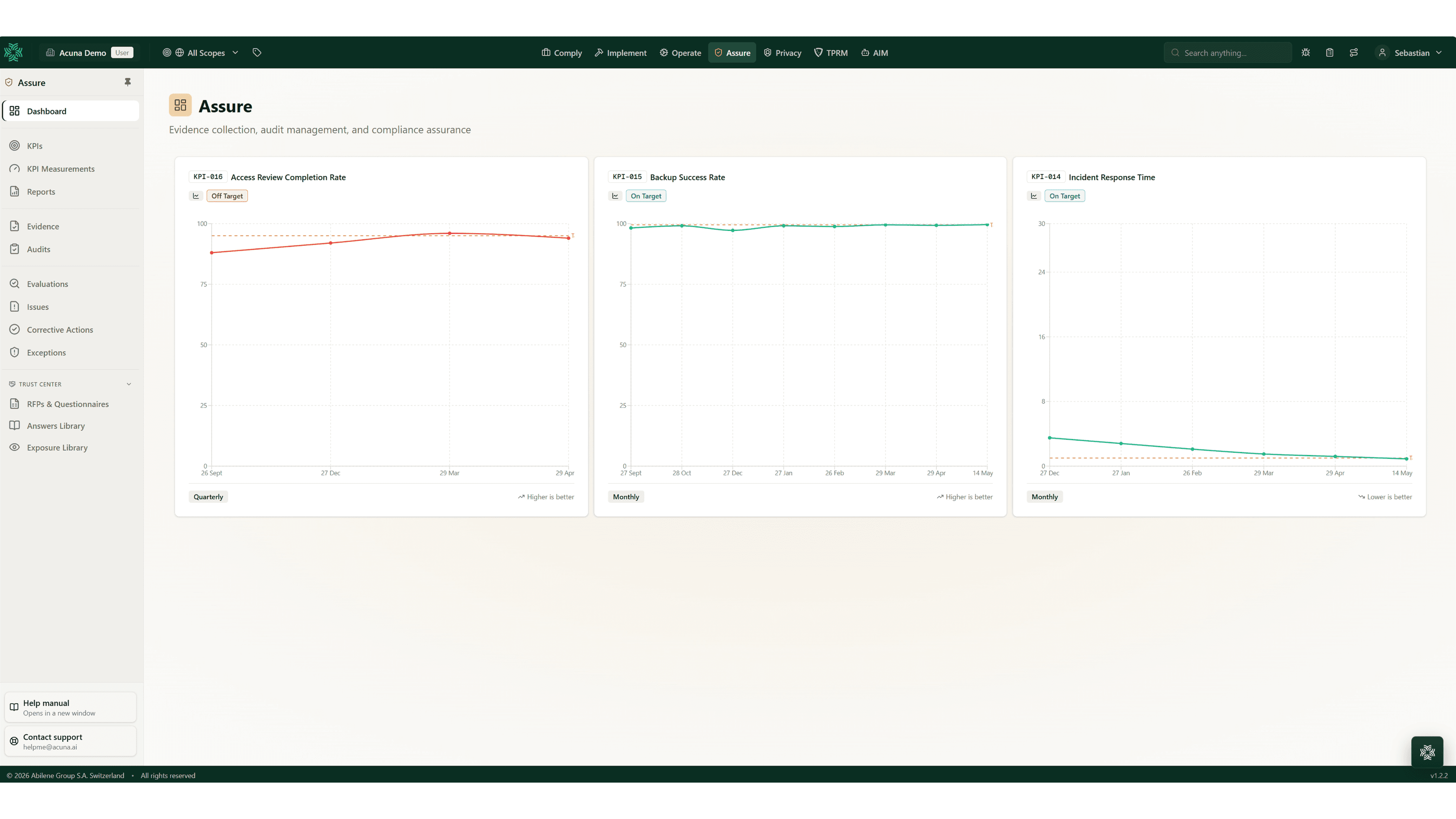Go to Reports in the sidebar

click(71, 192)
